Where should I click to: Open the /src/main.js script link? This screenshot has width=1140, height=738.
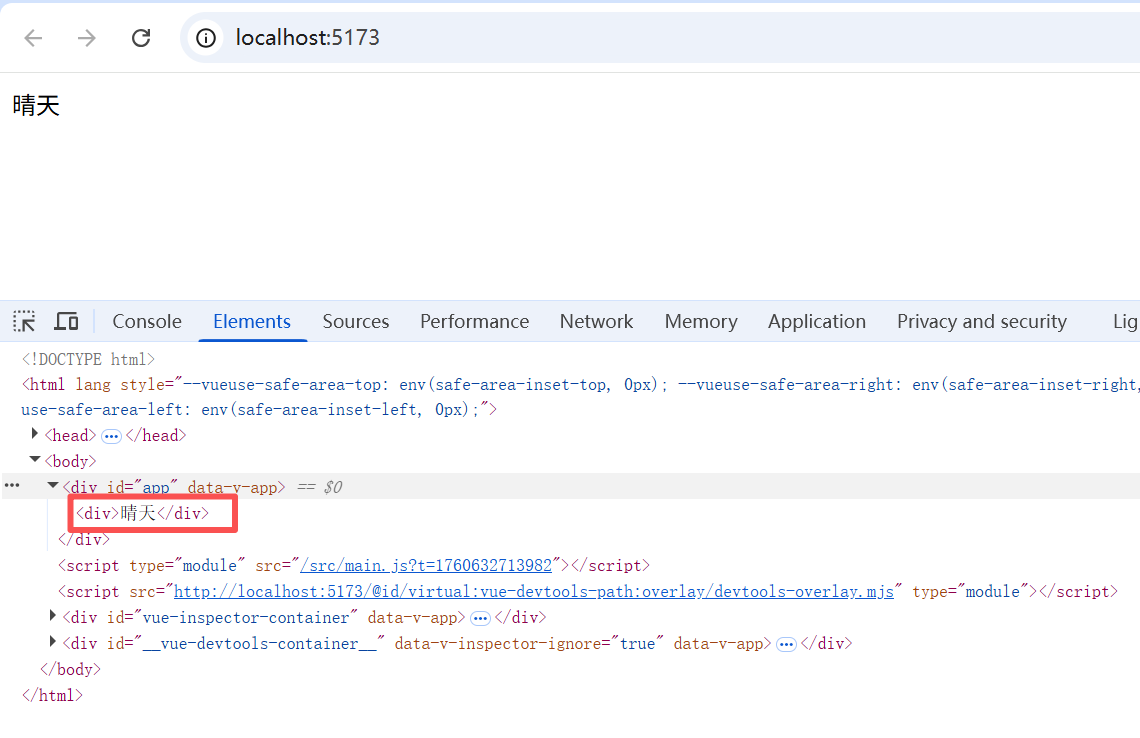pos(426,566)
